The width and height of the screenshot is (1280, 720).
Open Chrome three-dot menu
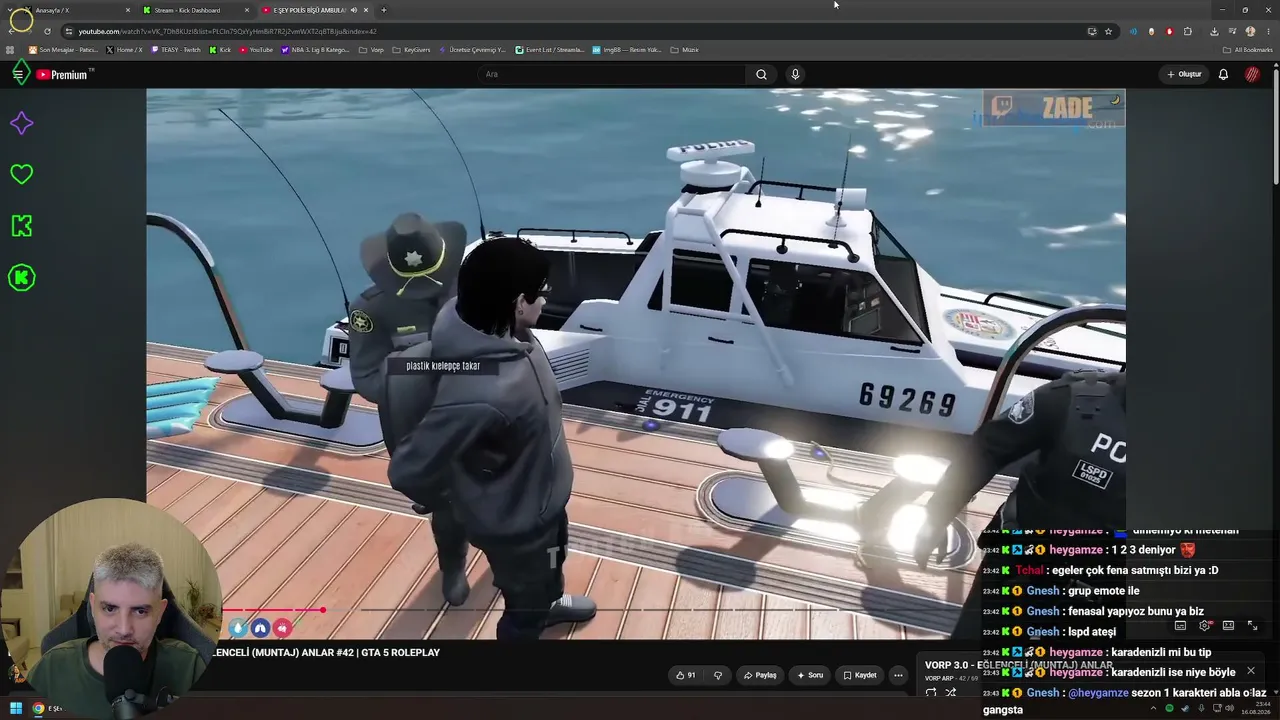click(1266, 31)
